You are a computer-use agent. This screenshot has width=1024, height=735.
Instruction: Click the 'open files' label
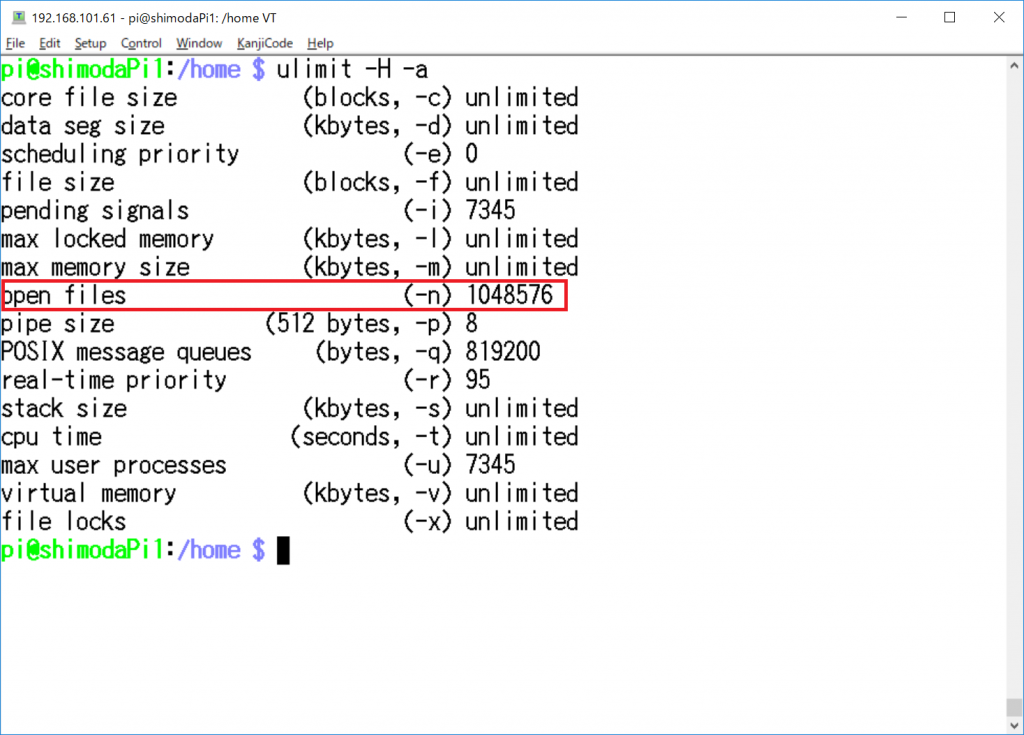[64, 296]
